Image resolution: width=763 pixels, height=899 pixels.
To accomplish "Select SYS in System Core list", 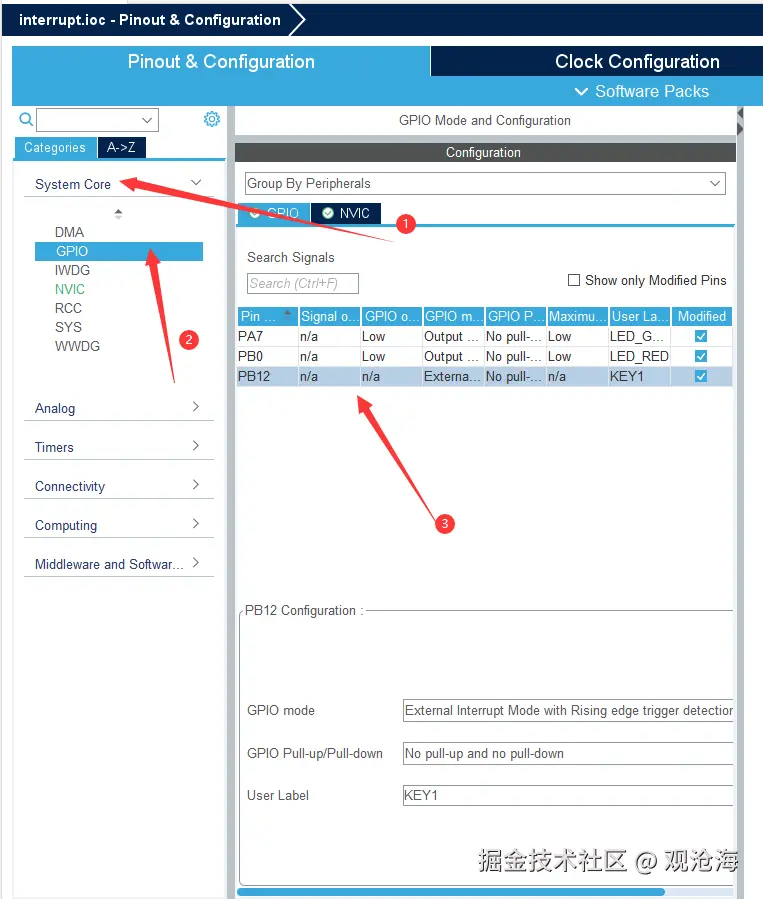I will (68, 327).
